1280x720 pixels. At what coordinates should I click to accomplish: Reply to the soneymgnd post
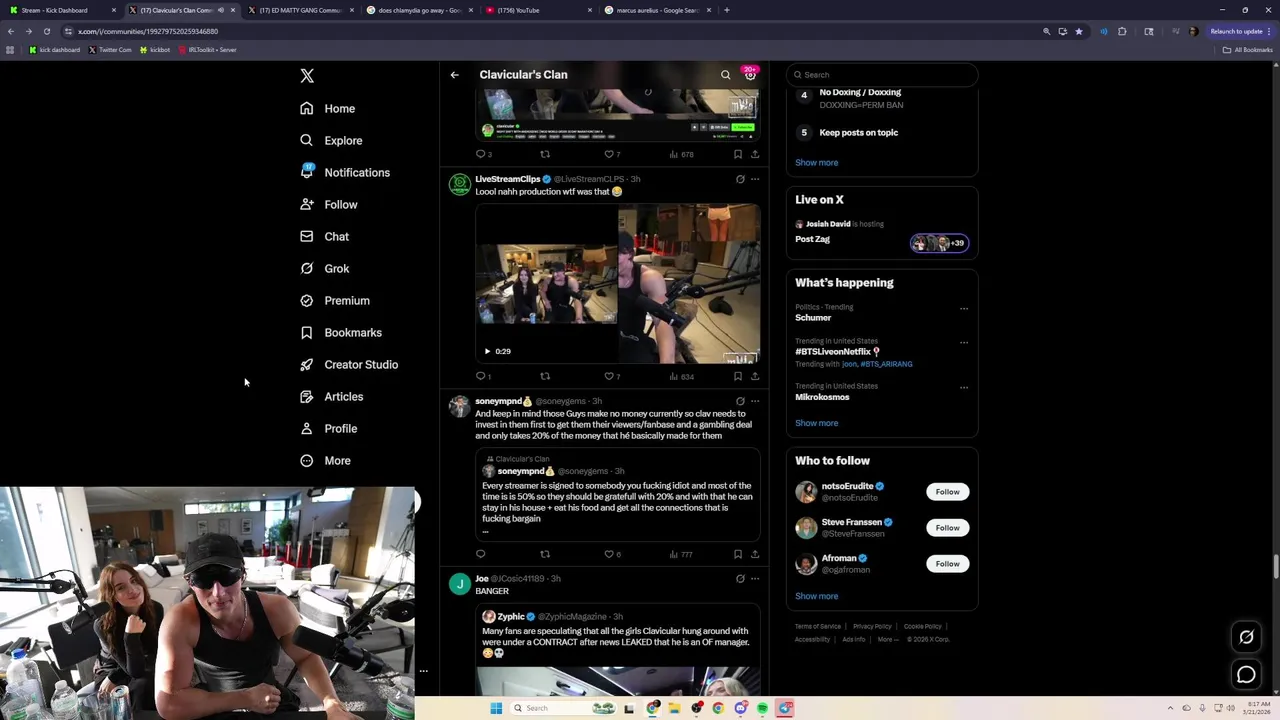coord(481,554)
